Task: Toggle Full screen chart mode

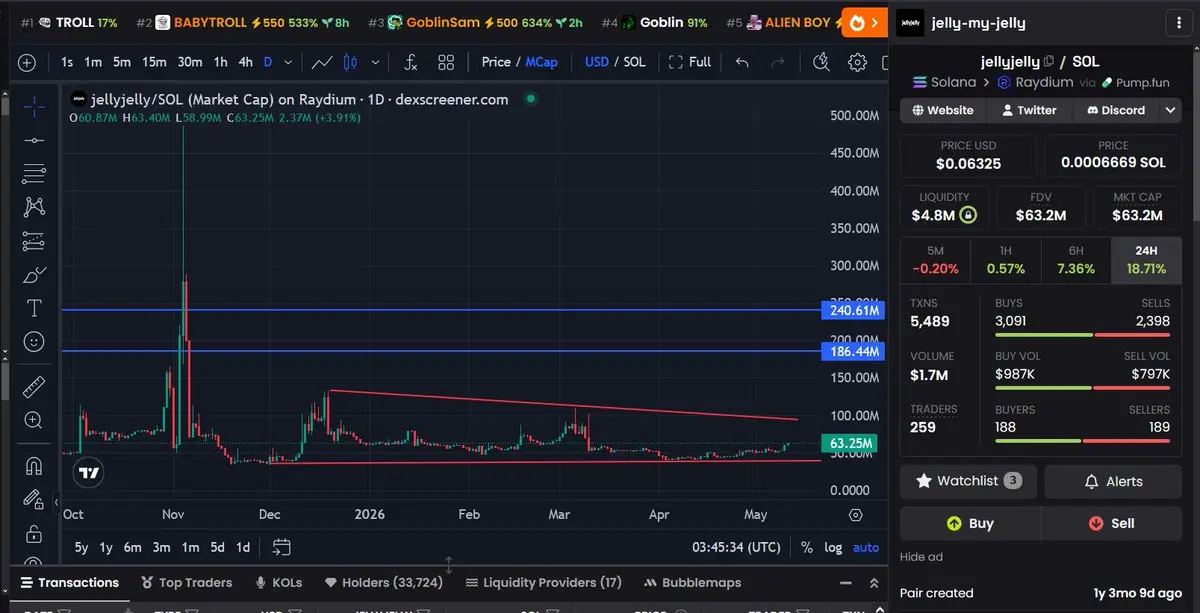Action: pos(690,62)
